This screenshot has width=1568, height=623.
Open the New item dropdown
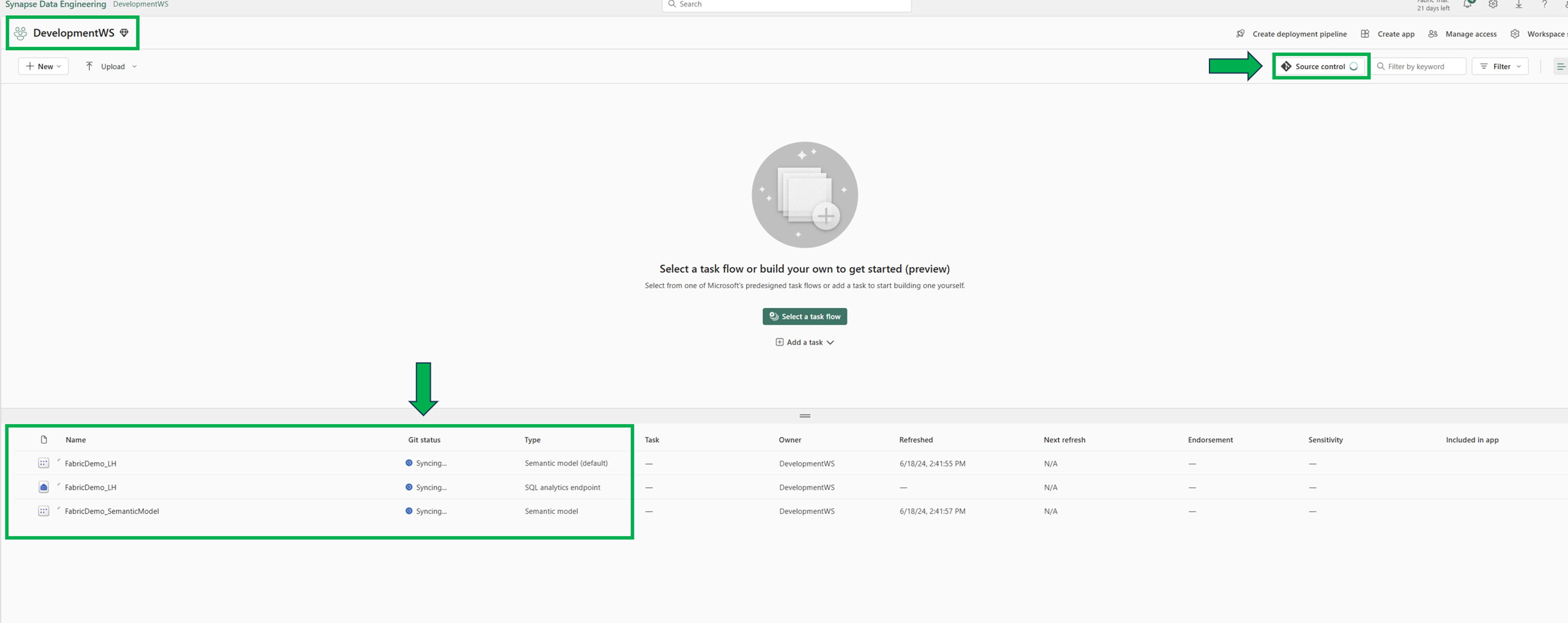pos(43,66)
